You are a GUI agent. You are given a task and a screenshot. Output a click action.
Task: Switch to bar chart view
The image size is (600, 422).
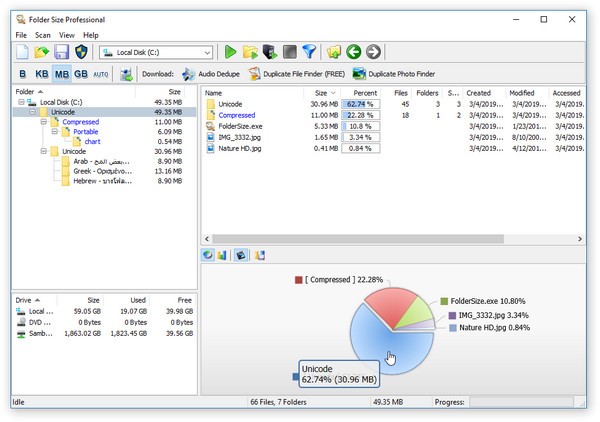pos(222,255)
